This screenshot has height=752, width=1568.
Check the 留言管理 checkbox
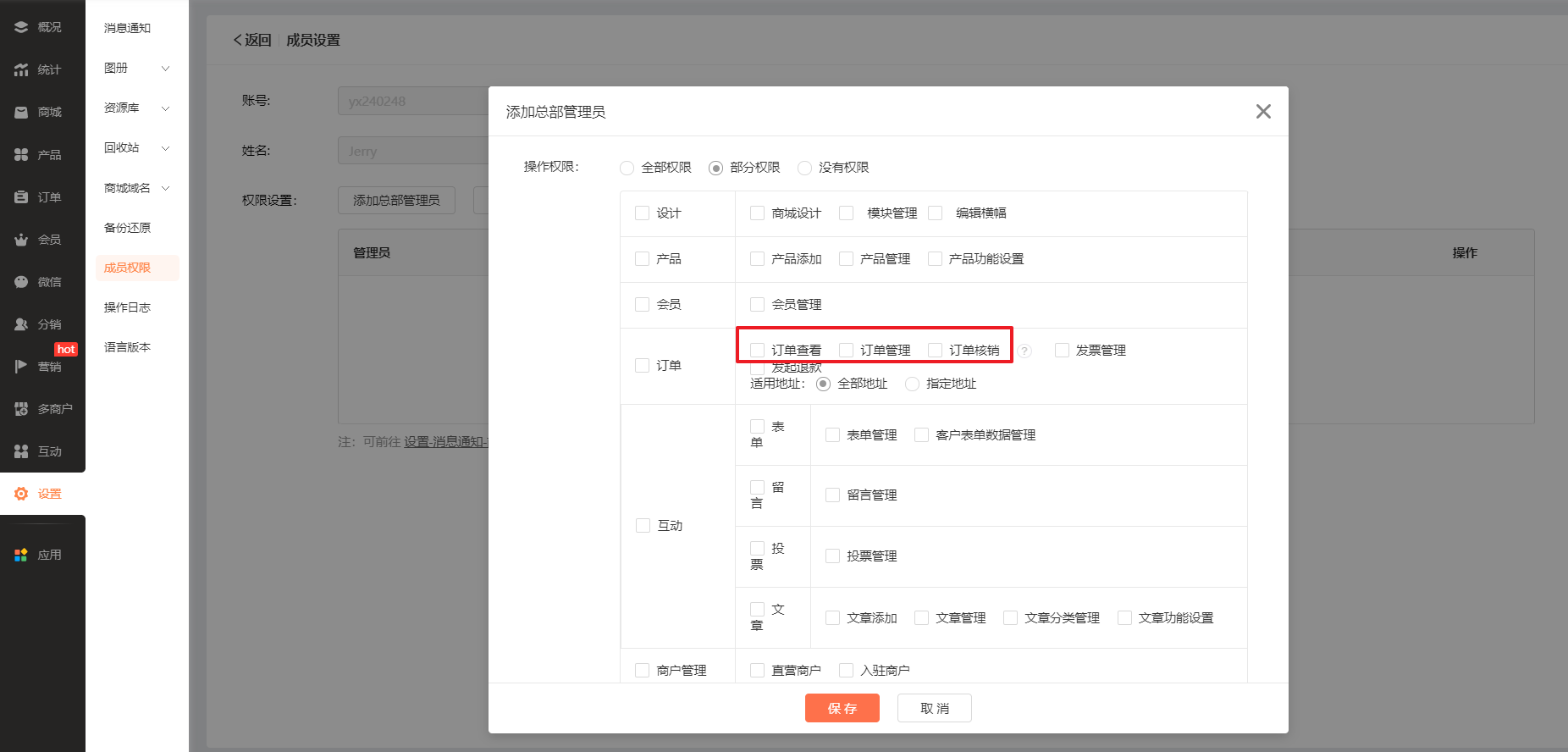pyautogui.click(x=832, y=495)
